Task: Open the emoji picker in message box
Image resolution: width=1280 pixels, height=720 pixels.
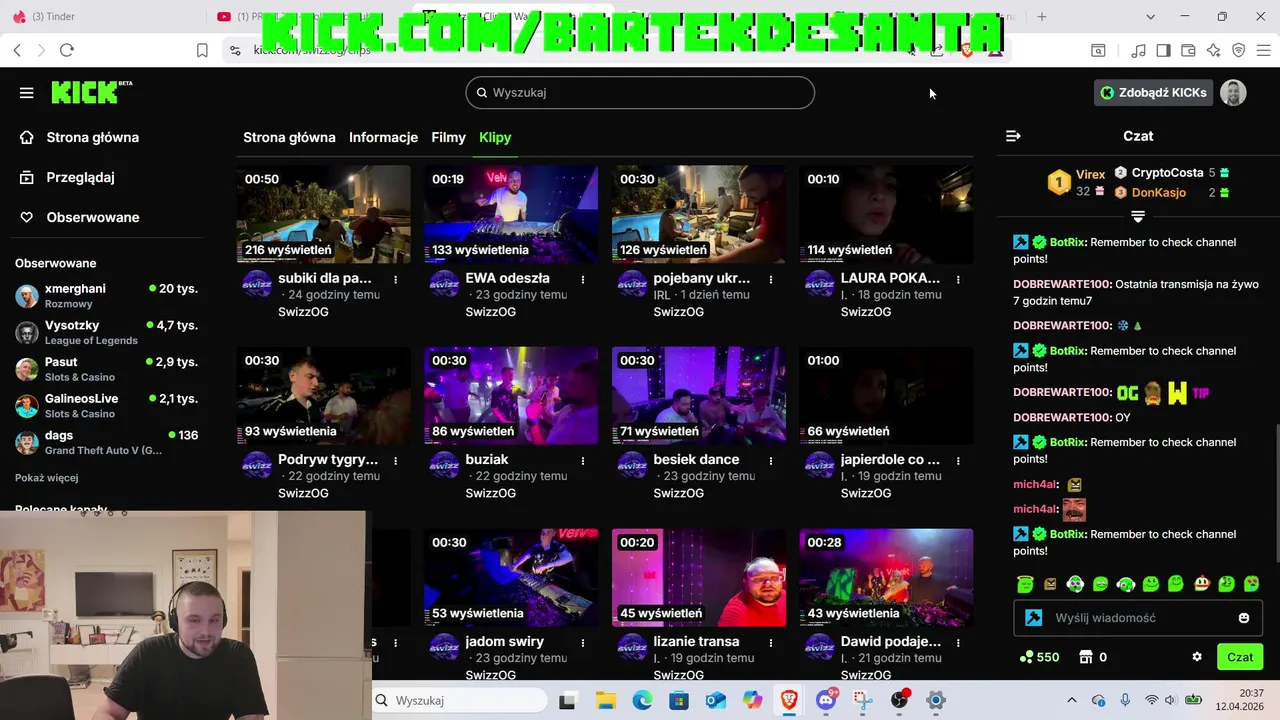Action: [1244, 618]
